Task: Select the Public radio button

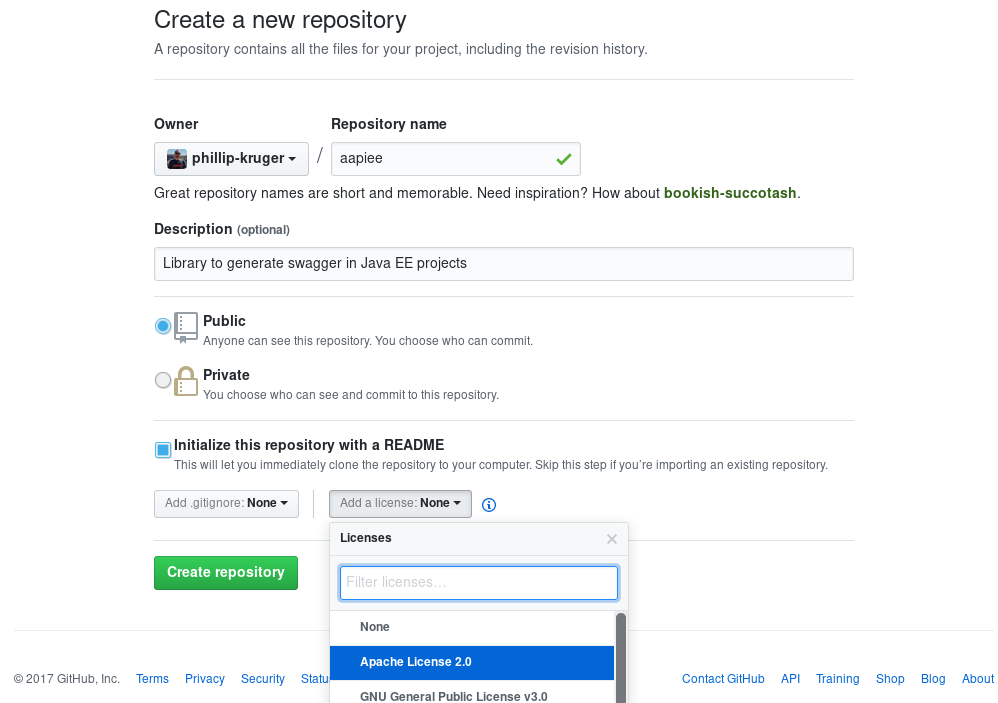Action: pos(163,326)
